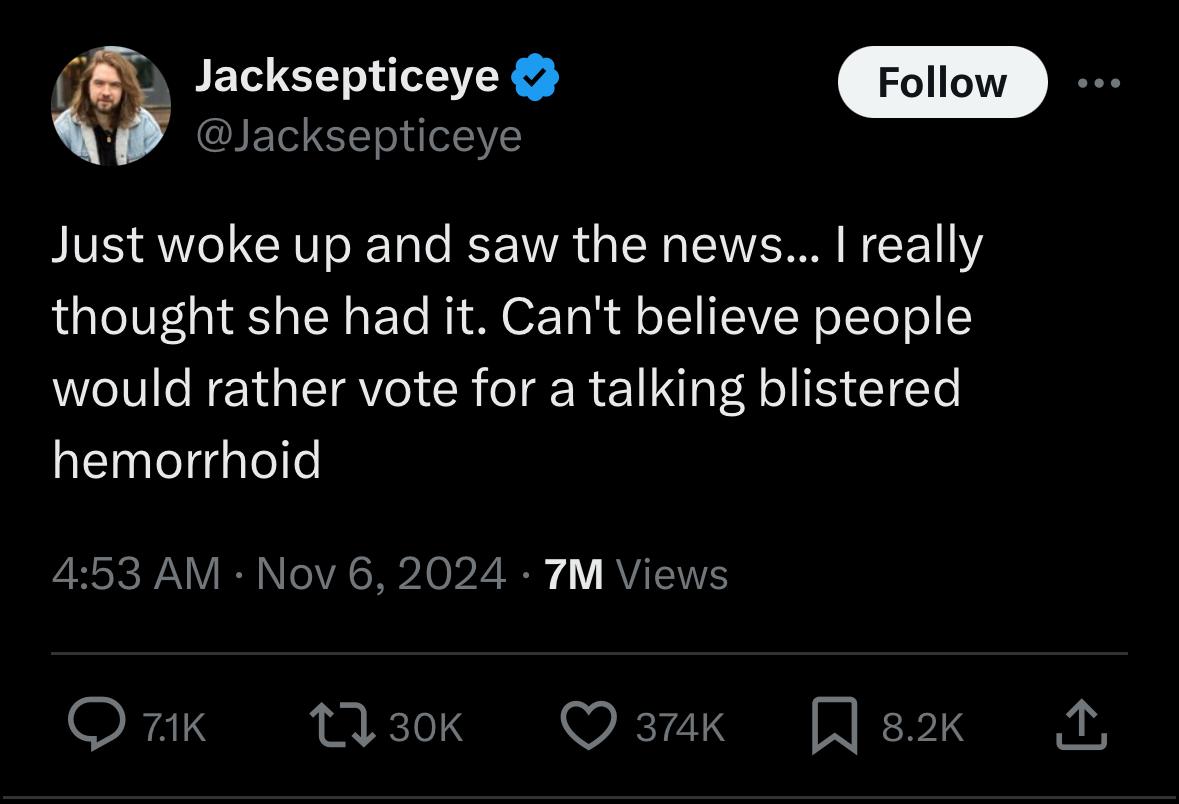Like the tweet with the heart icon
This screenshot has height=804, width=1179.
coord(587,726)
